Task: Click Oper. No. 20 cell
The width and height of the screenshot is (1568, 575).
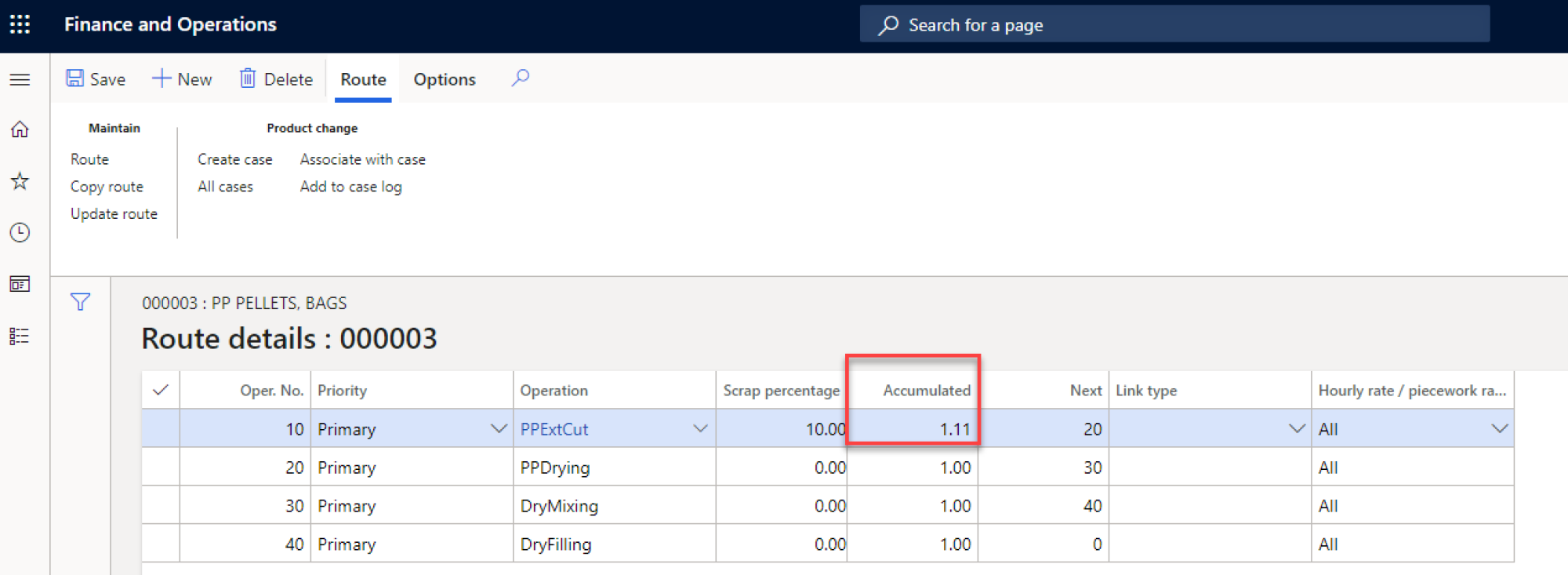Action: pyautogui.click(x=245, y=468)
